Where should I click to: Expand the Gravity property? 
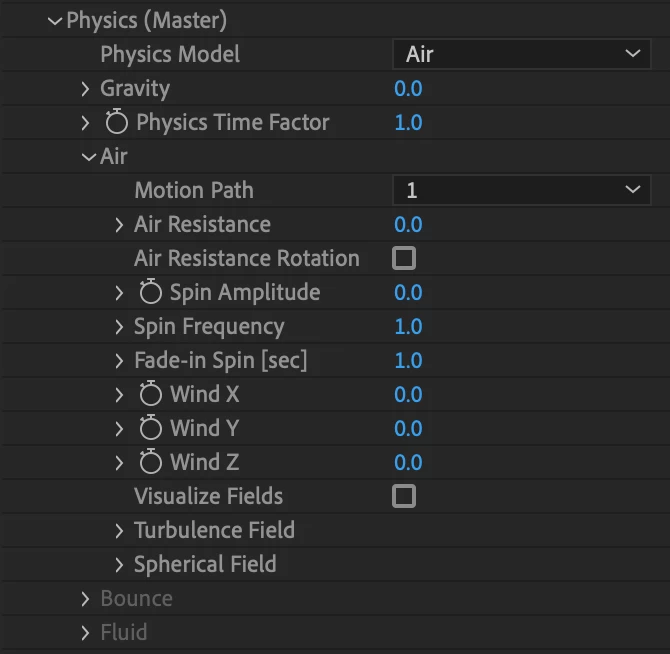[x=85, y=89]
